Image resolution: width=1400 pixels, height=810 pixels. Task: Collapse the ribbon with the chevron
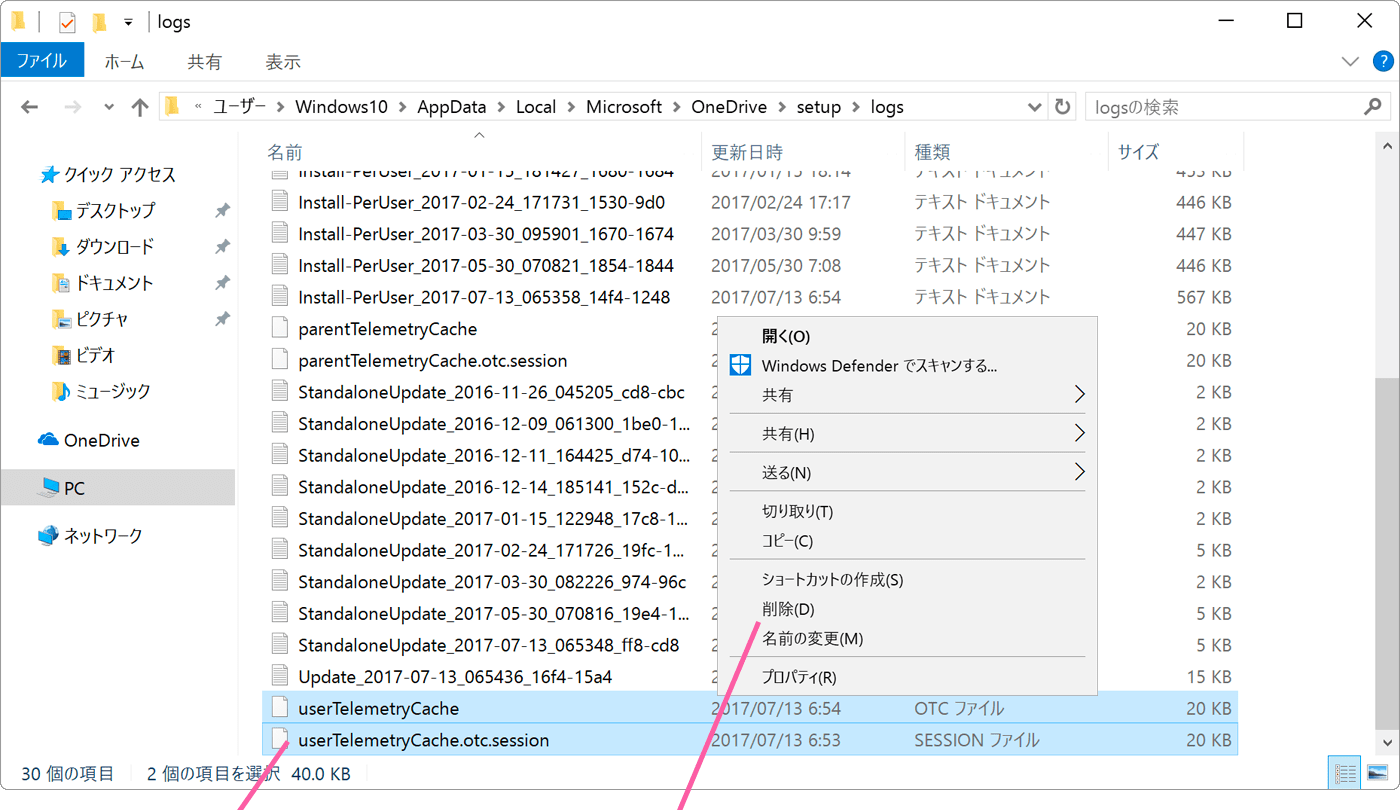(1349, 62)
